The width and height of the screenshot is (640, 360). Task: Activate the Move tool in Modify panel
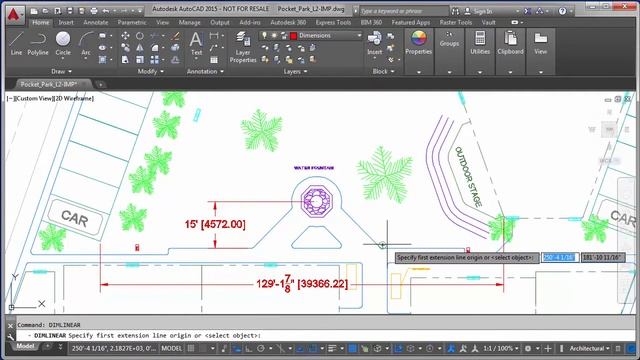click(125, 36)
